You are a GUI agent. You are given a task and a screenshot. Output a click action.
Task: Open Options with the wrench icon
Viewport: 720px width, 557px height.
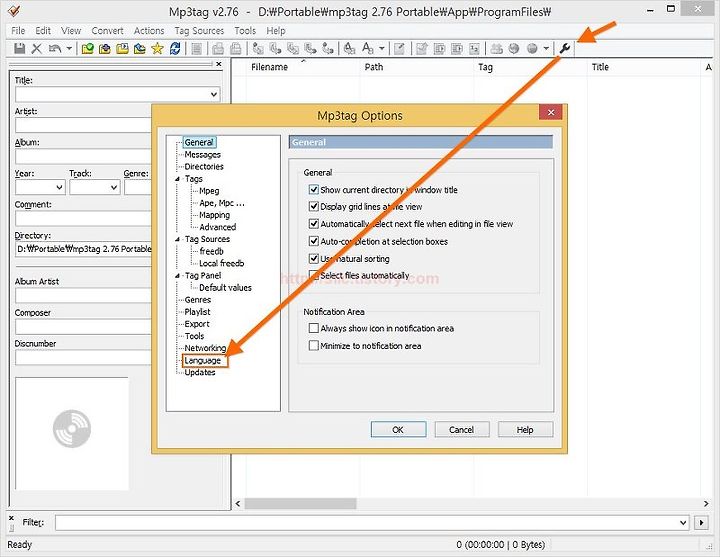point(565,48)
